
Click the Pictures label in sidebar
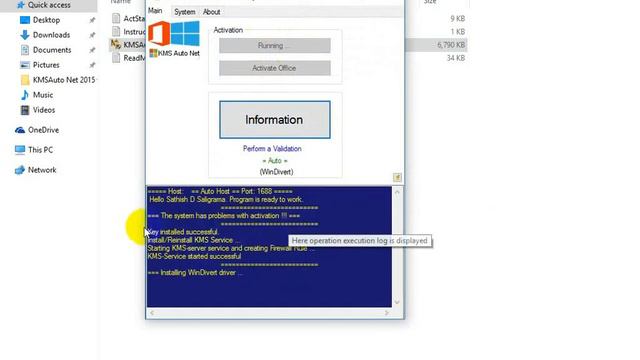46,65
